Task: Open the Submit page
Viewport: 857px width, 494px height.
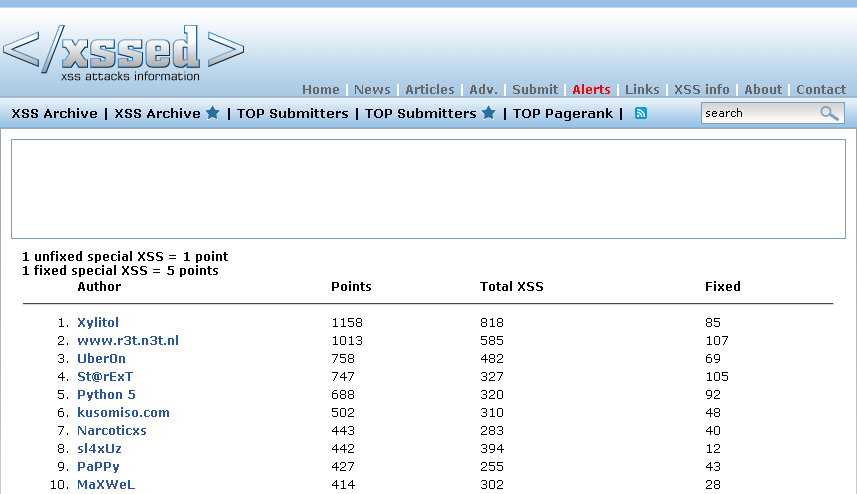Action: [x=535, y=90]
